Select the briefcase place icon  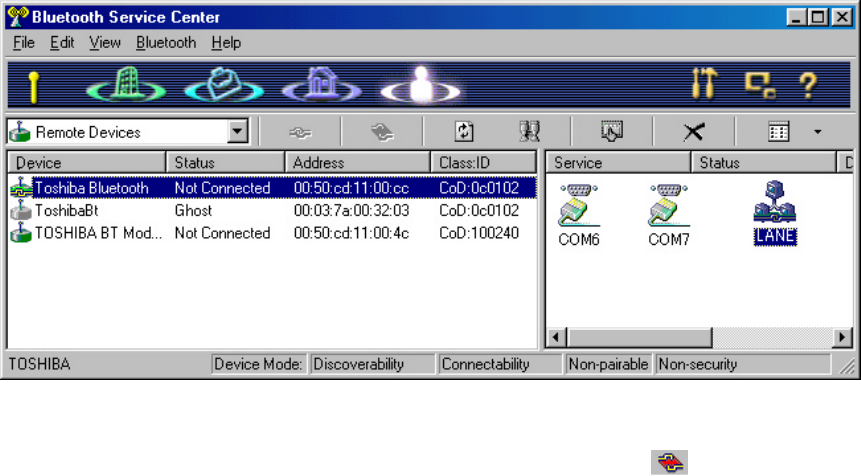click(x=223, y=85)
